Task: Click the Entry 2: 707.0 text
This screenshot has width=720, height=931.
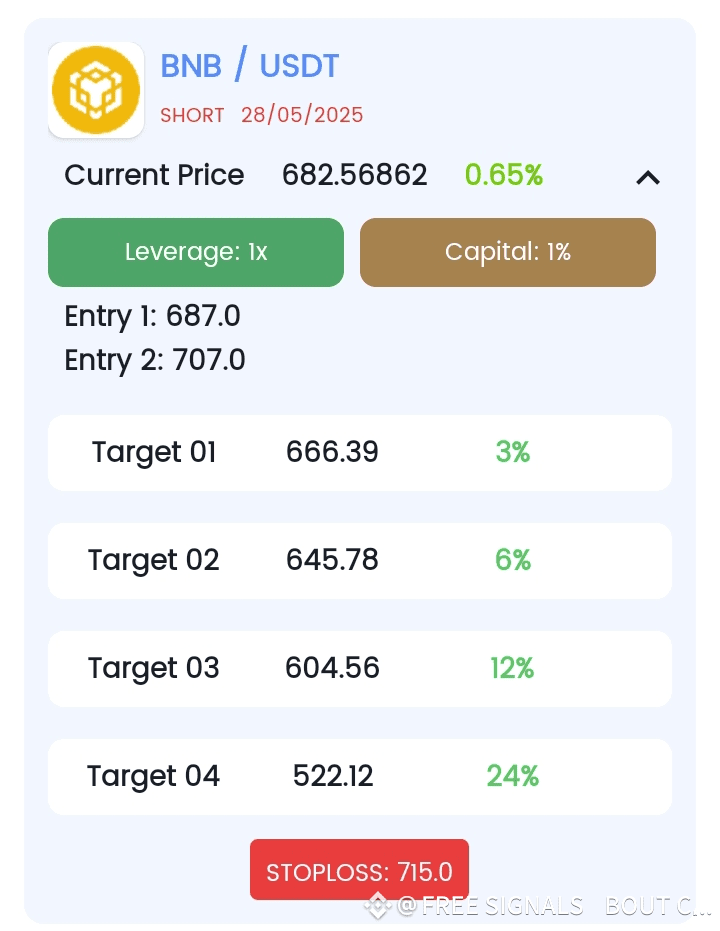Action: point(155,360)
